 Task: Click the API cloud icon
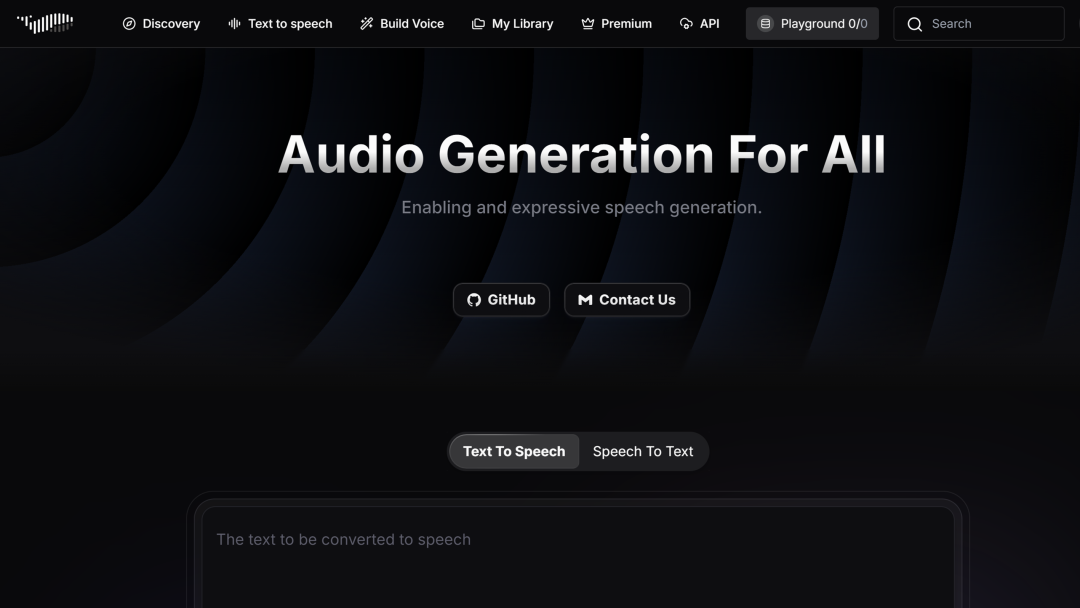(686, 24)
